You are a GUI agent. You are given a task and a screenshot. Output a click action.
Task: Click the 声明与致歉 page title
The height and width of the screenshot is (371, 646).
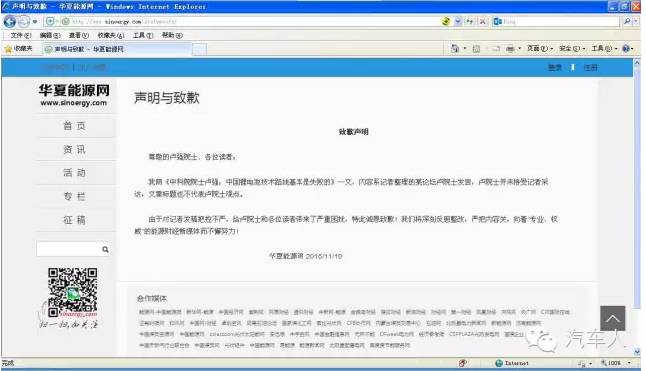(x=167, y=98)
